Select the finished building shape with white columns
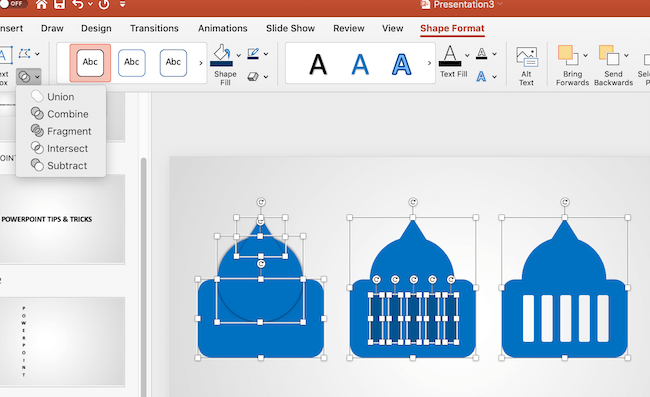 [565, 289]
